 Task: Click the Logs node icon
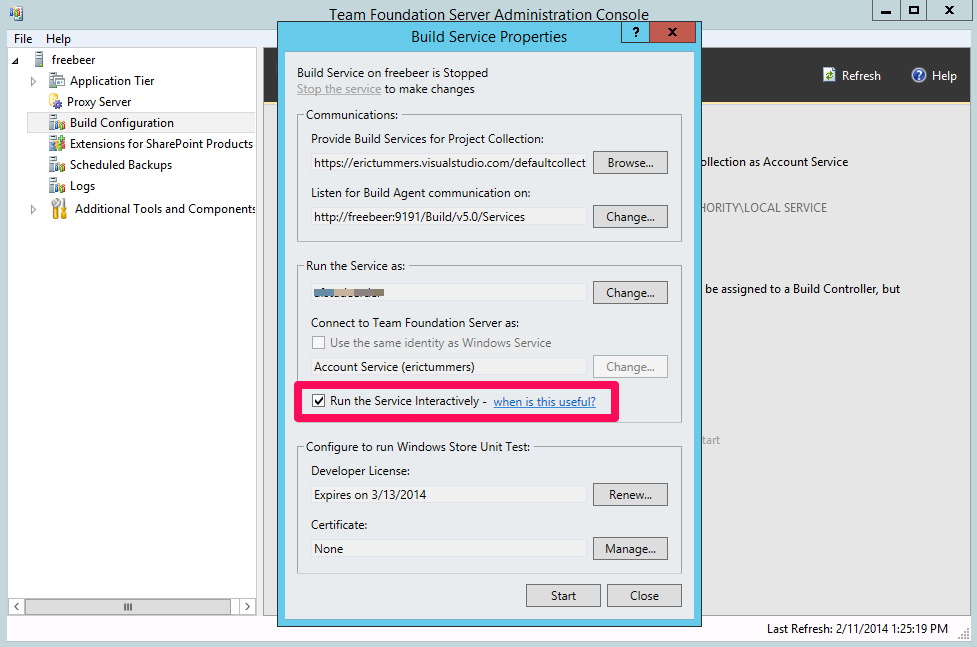pos(57,186)
